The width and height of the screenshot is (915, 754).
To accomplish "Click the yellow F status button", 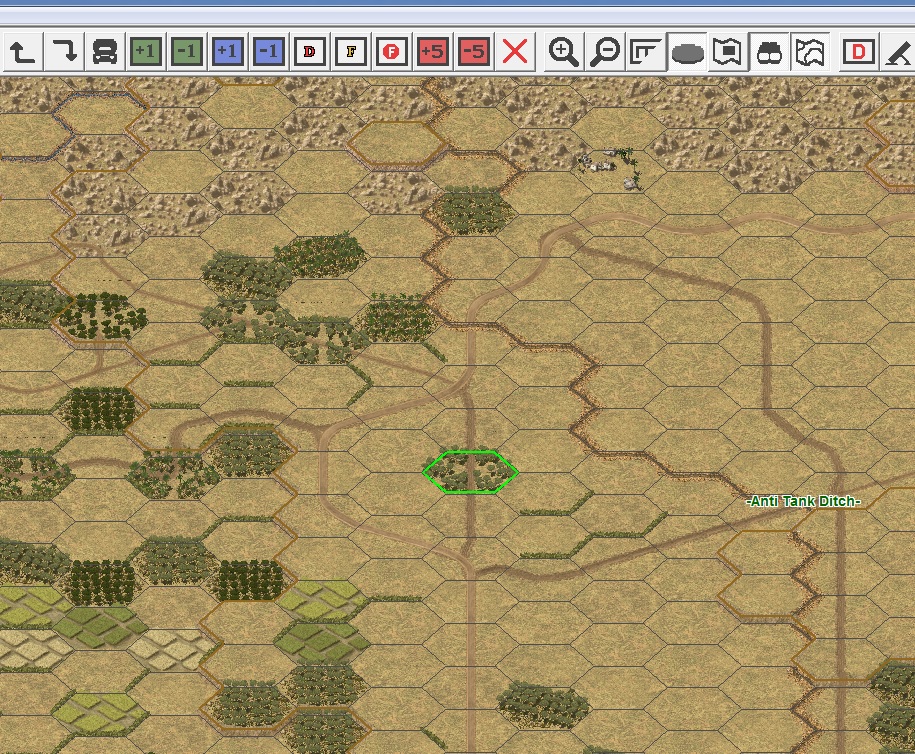I will (x=351, y=52).
